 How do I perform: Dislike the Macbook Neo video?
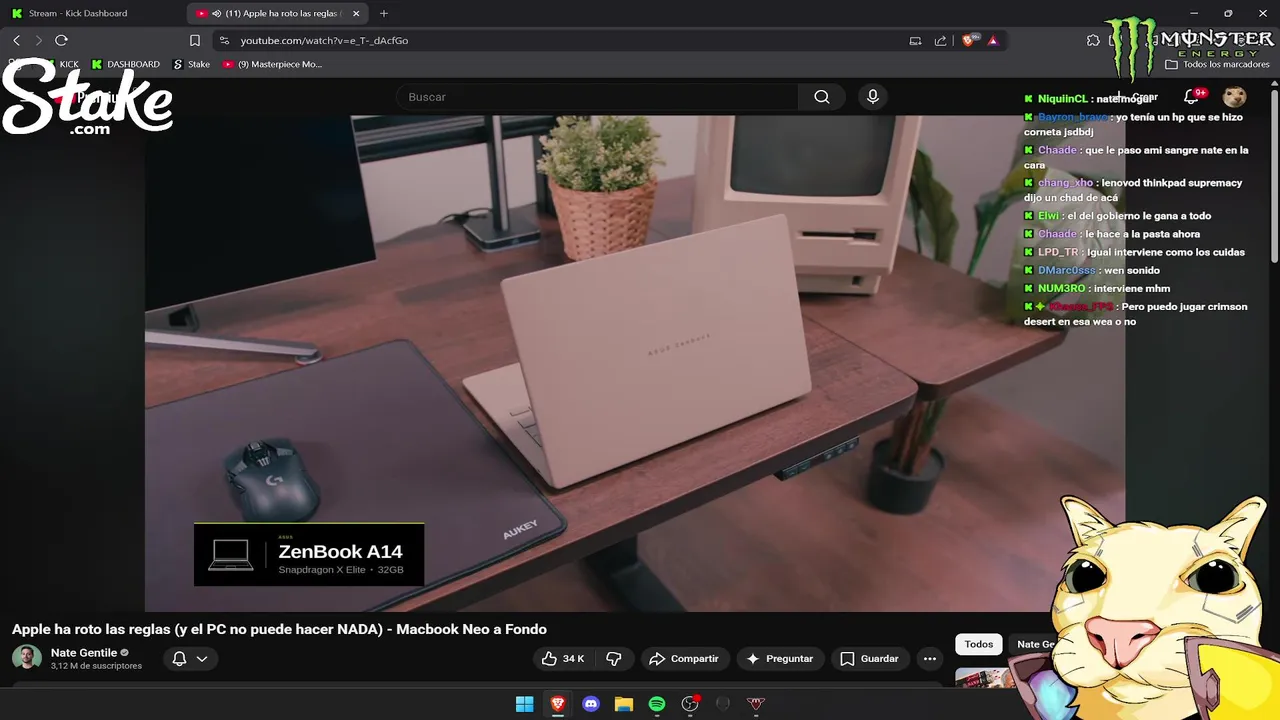[x=614, y=659]
